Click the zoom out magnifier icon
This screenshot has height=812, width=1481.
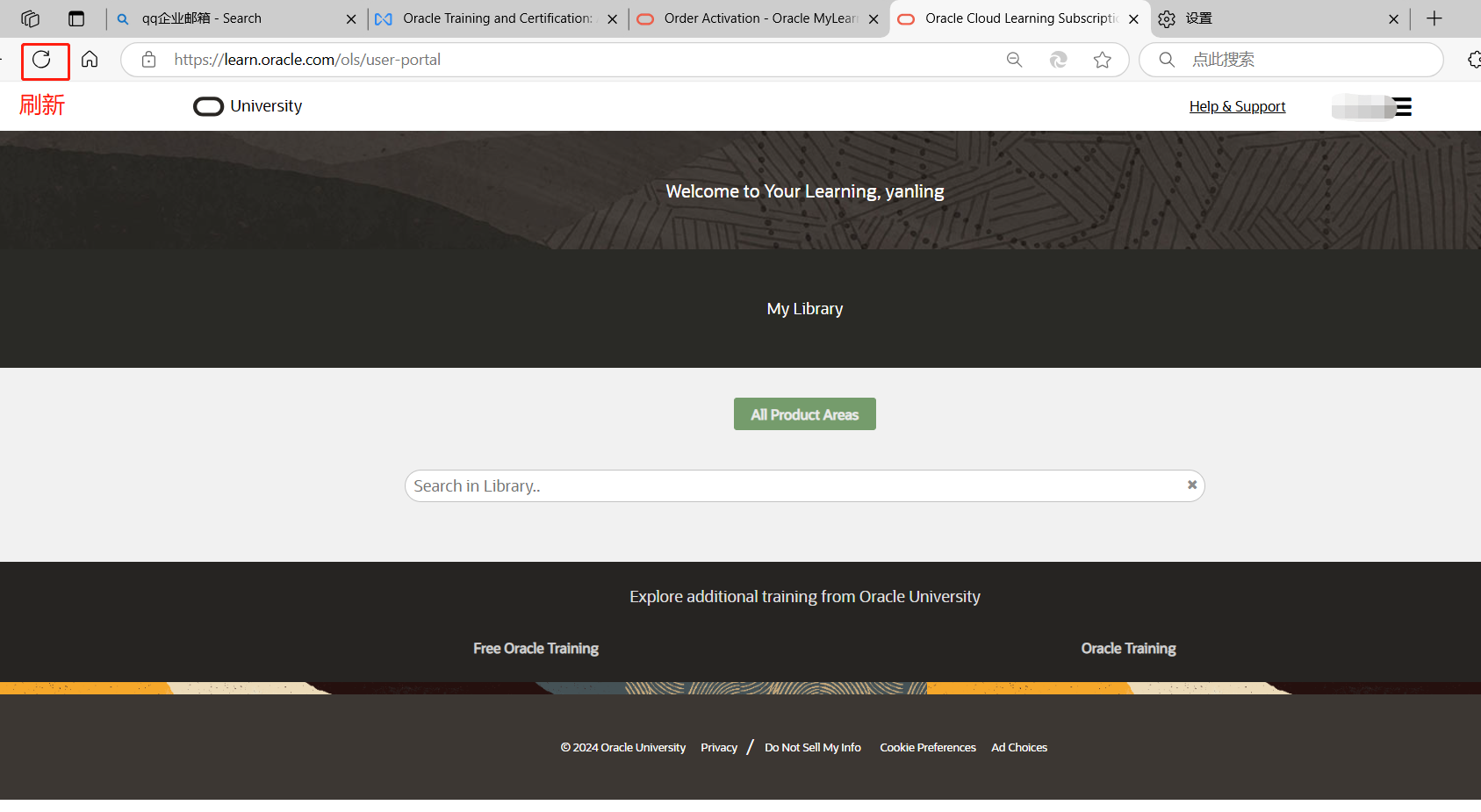pos(1015,60)
